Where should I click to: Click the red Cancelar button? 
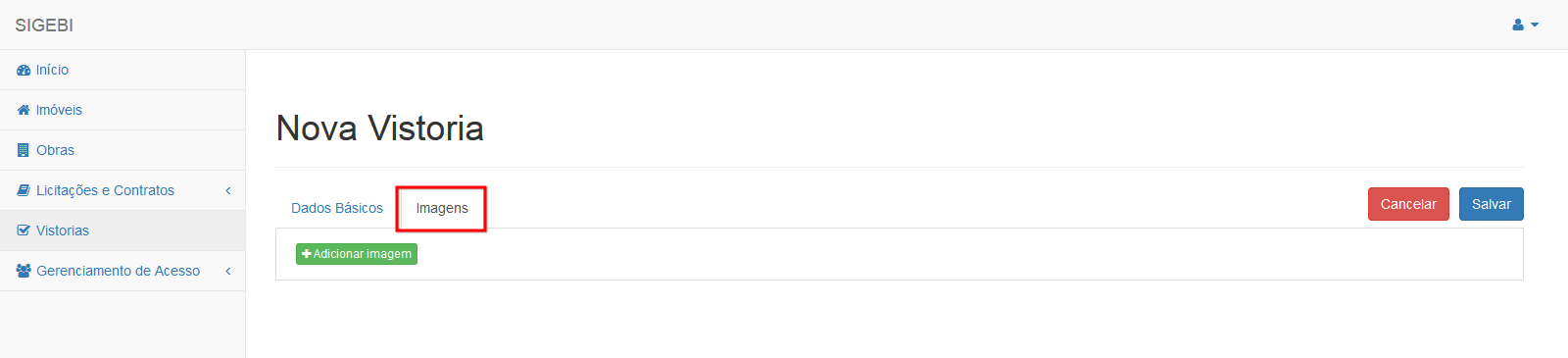pos(1408,204)
